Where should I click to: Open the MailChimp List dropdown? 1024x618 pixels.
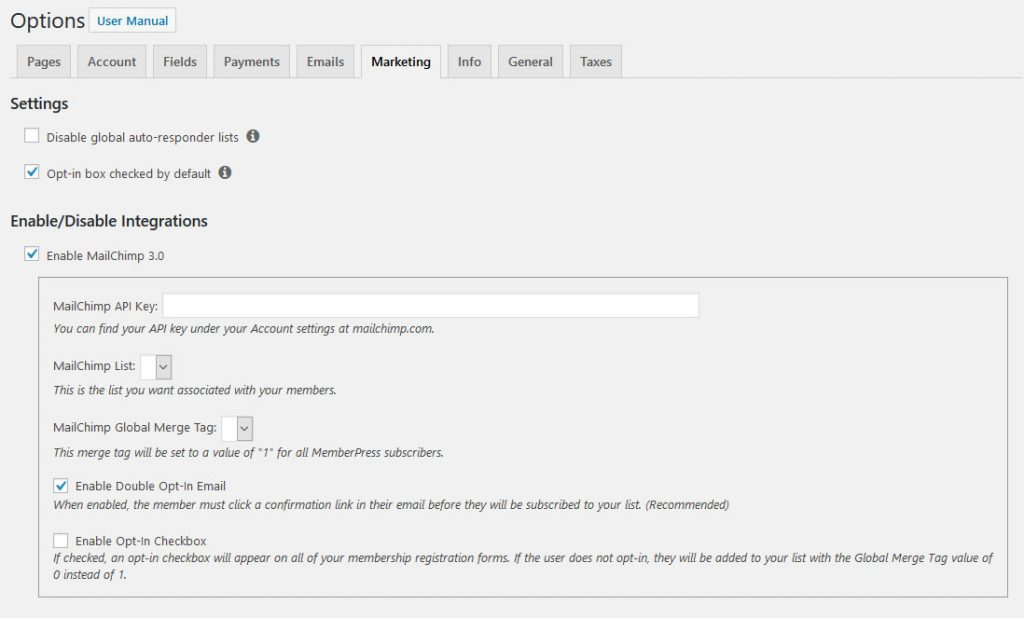pyautogui.click(x=156, y=366)
